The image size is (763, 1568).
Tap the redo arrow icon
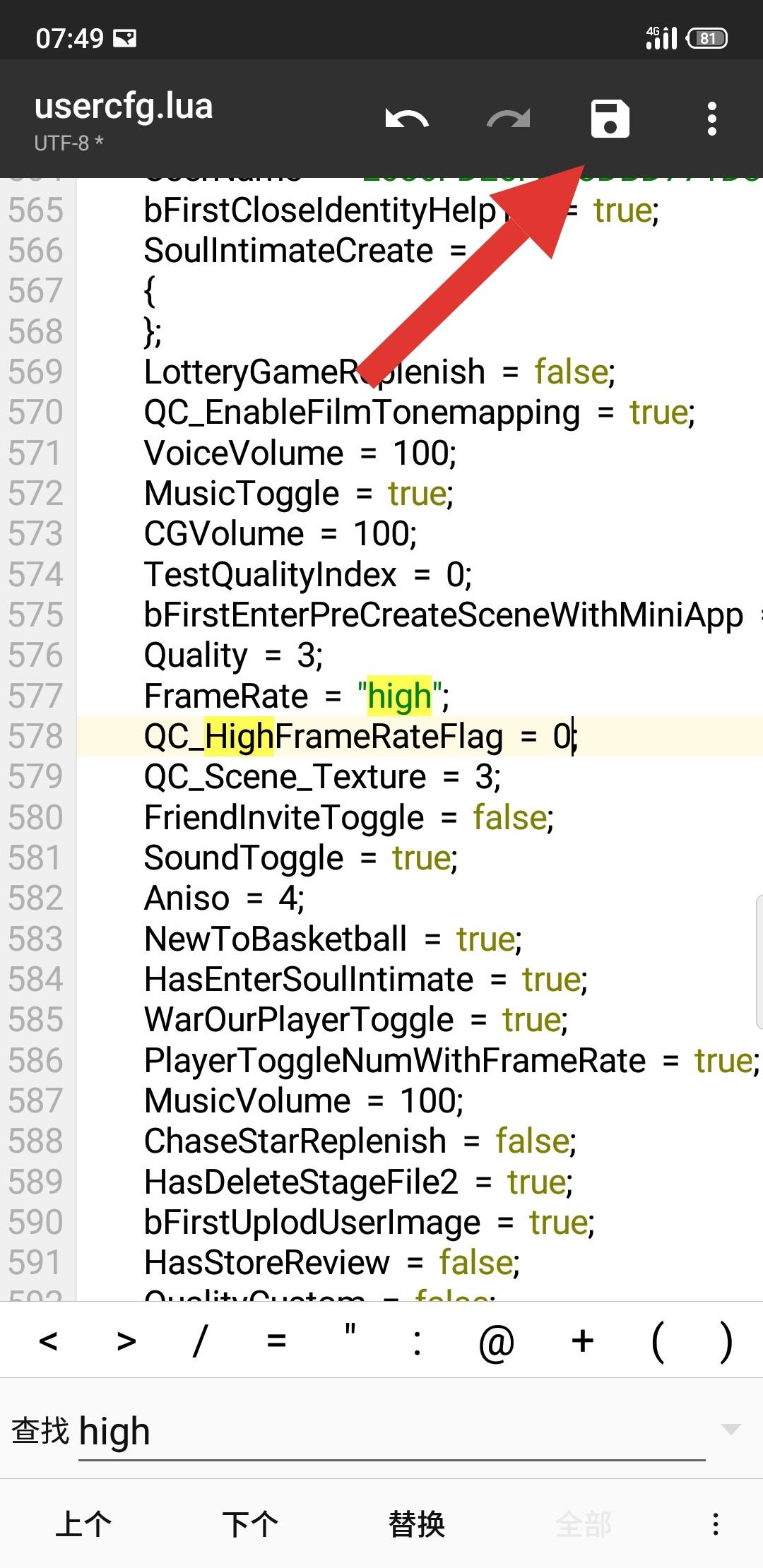point(509,119)
